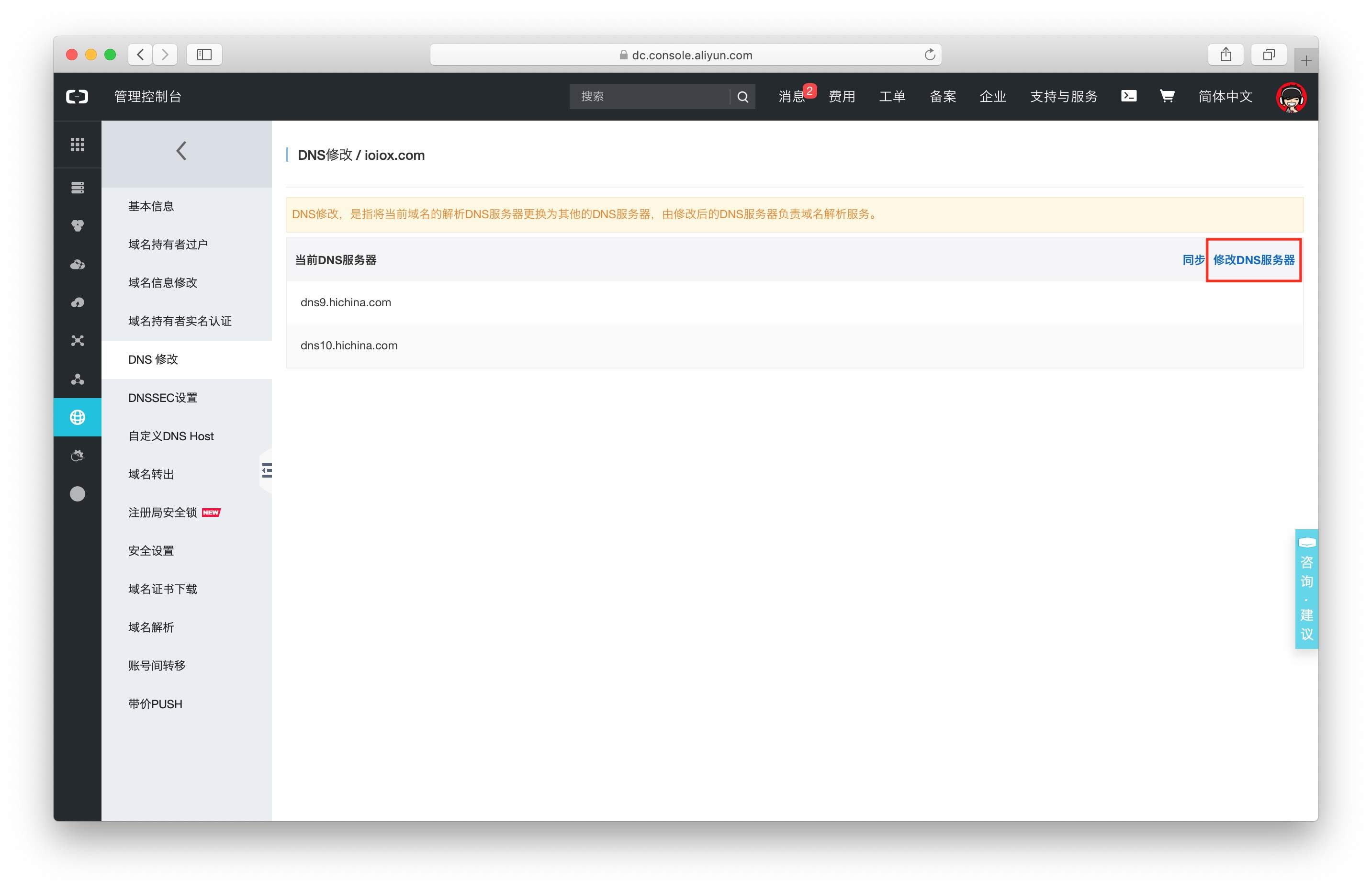1372x892 pixels.
Task: Go back with the left chevron
Action: coord(181,151)
